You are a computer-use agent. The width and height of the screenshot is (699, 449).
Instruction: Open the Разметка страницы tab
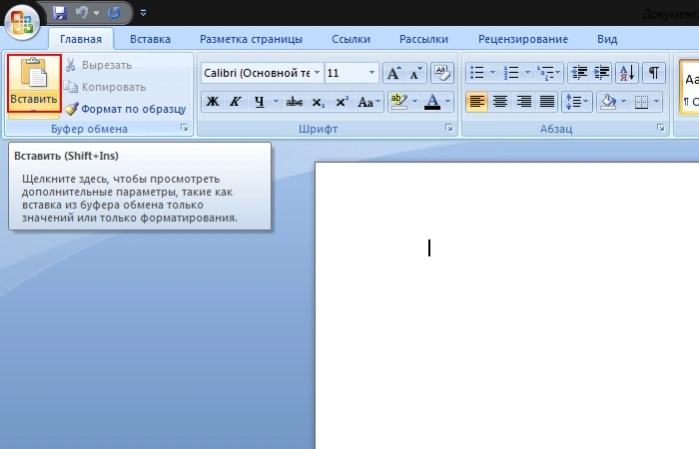point(251,39)
